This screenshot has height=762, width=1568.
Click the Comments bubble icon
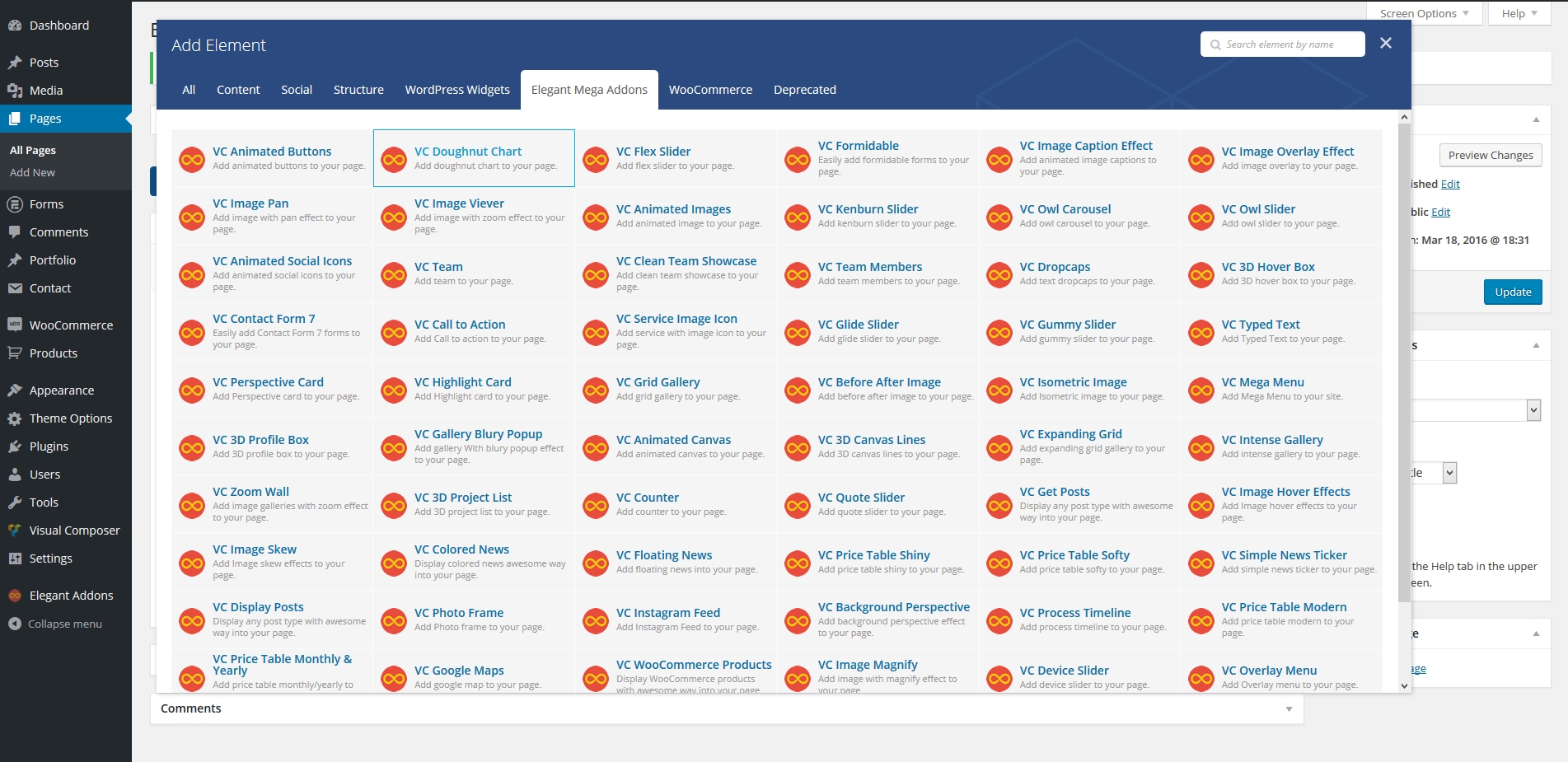tap(14, 232)
